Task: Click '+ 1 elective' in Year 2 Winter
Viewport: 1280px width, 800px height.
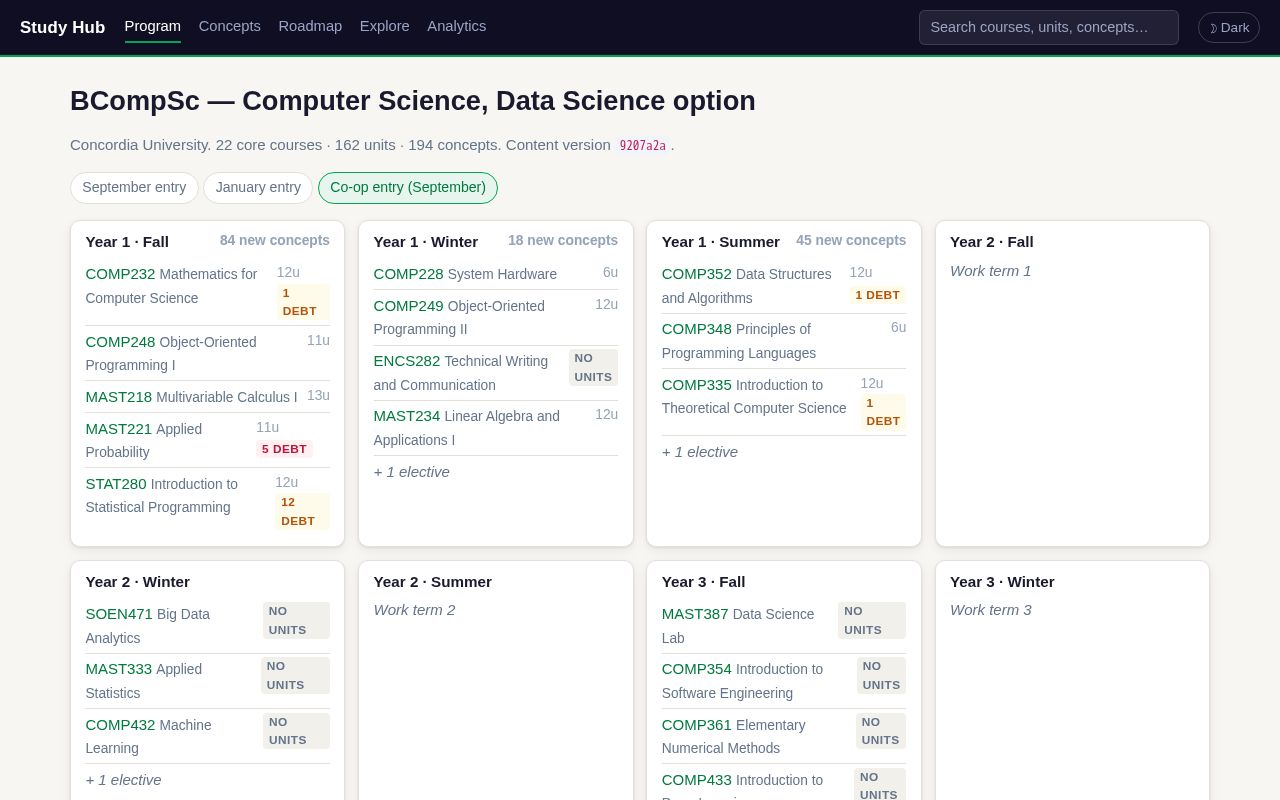Action: pyautogui.click(x=124, y=780)
